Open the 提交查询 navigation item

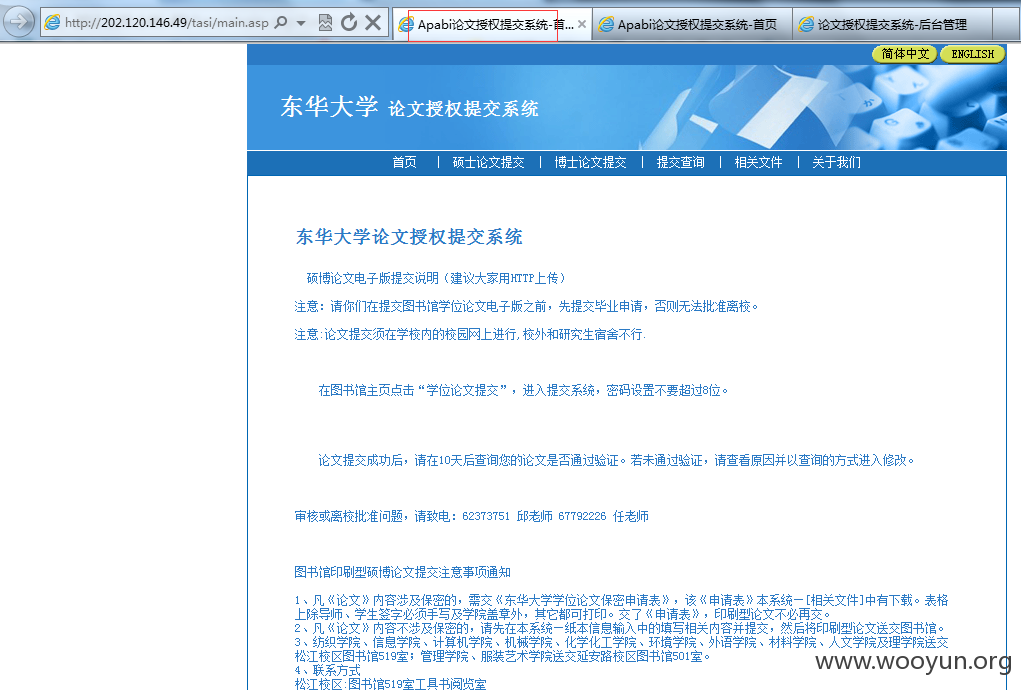[680, 162]
